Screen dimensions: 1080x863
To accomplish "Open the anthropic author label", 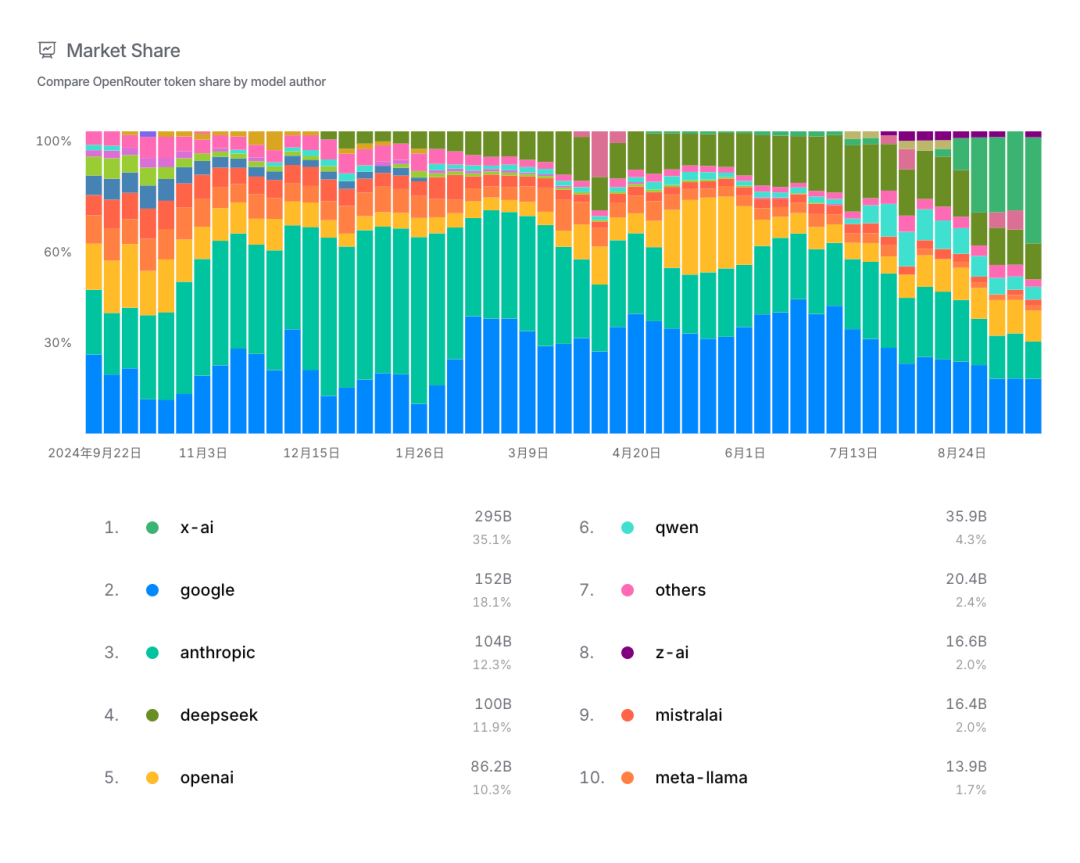I will [218, 653].
